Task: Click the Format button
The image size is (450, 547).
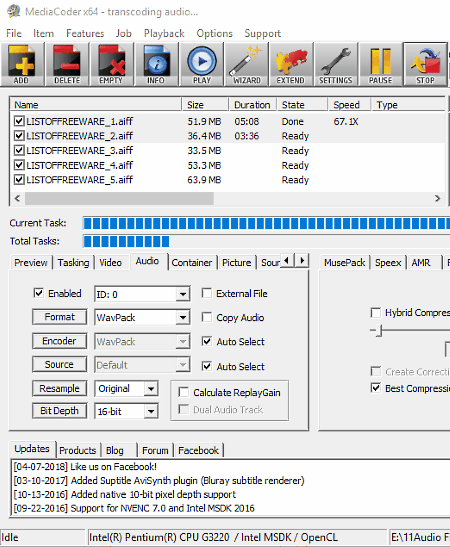Action: (60, 317)
